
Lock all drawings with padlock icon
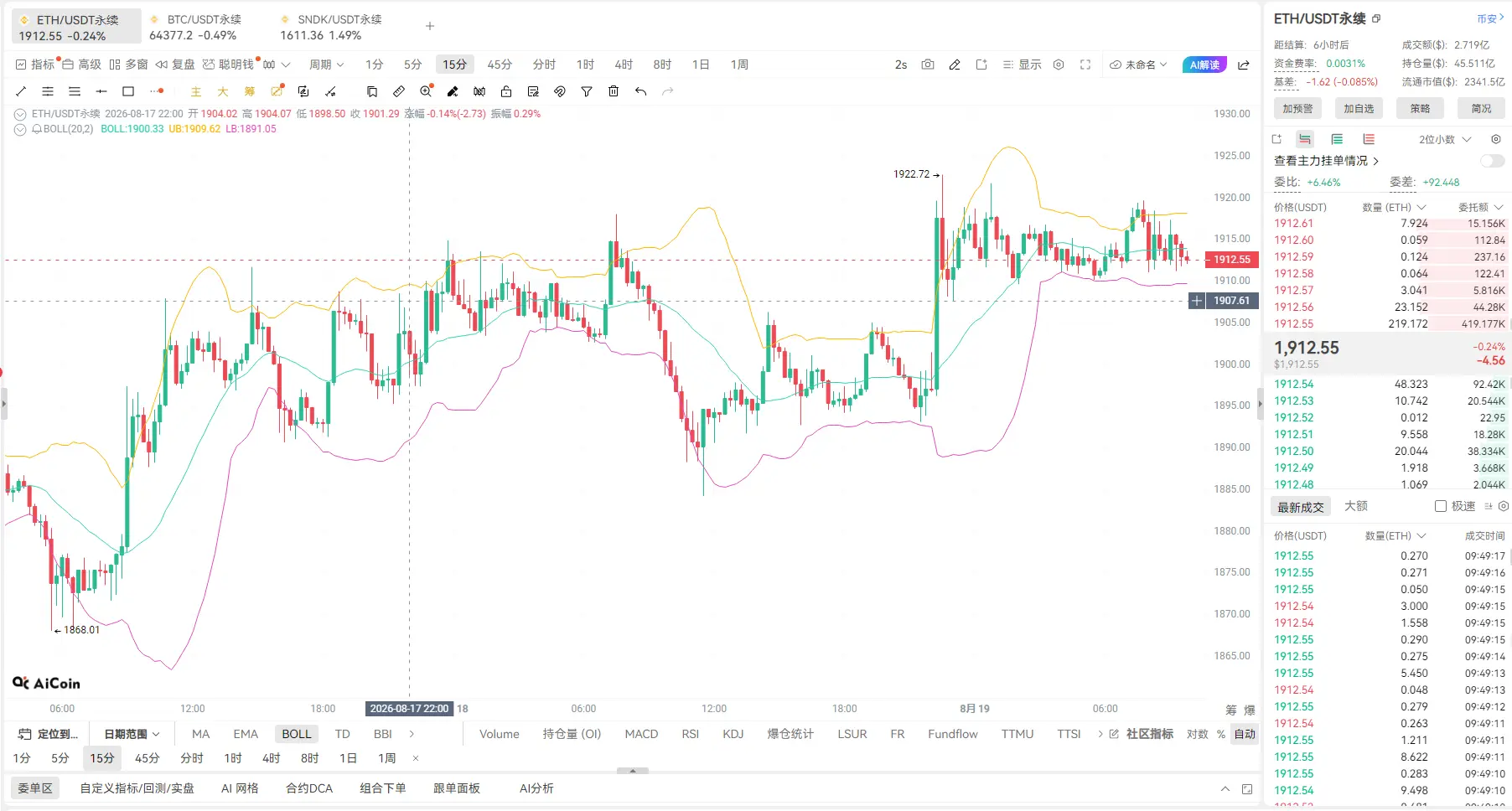[x=506, y=91]
